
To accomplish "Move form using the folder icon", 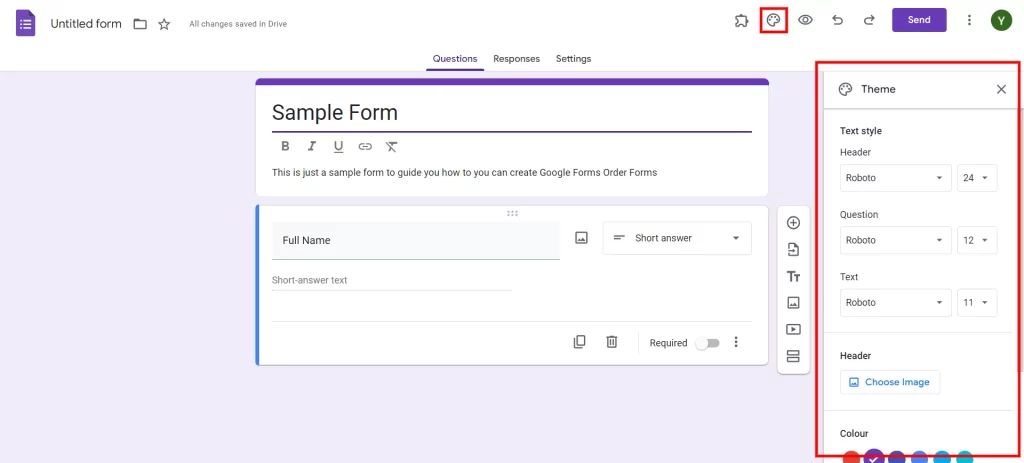I will point(140,24).
